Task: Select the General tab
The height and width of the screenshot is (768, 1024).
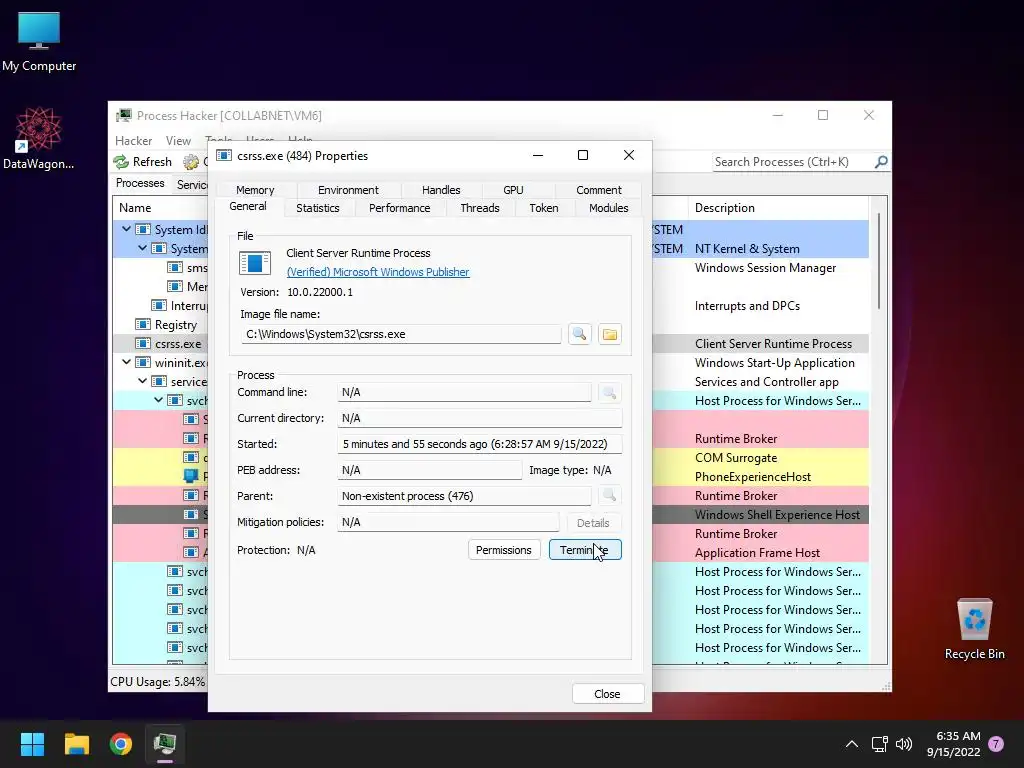Action: [248, 206]
